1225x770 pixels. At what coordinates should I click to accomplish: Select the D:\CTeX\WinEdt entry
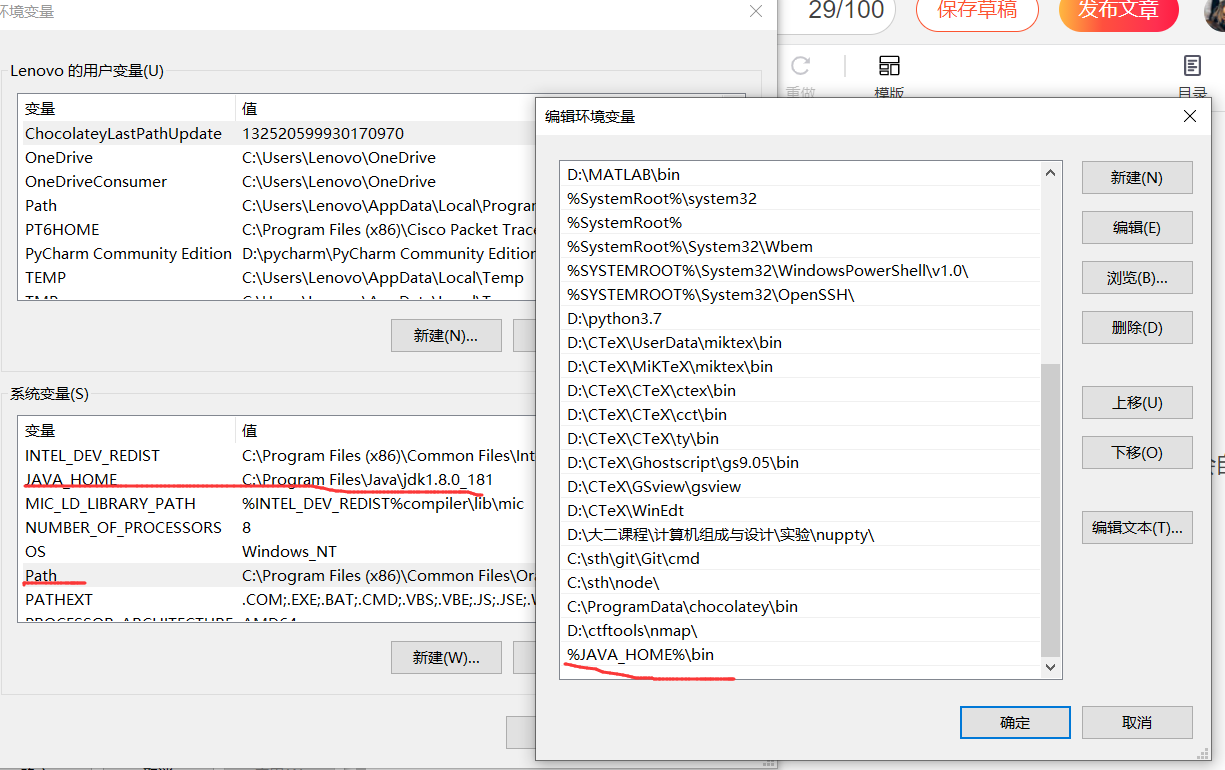pos(801,510)
